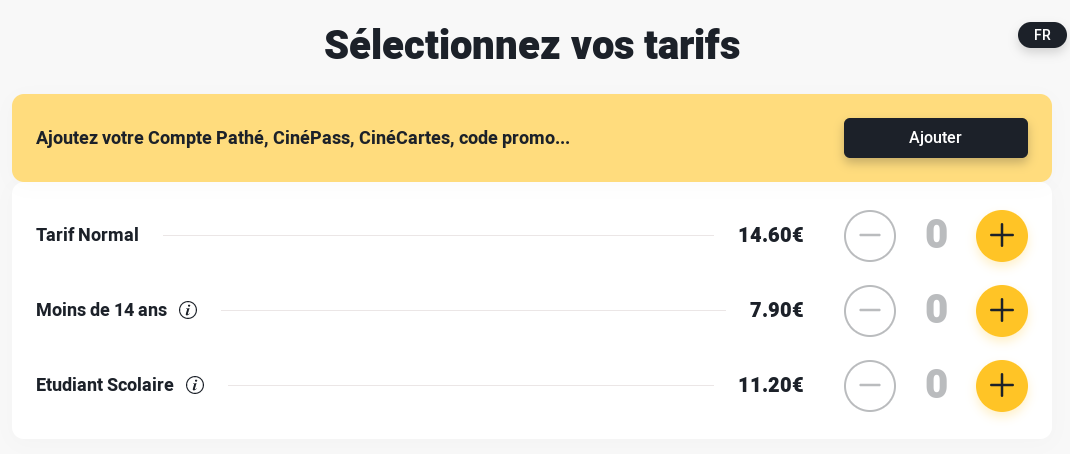Click the Moins de 14 ans quantity number

click(936, 310)
